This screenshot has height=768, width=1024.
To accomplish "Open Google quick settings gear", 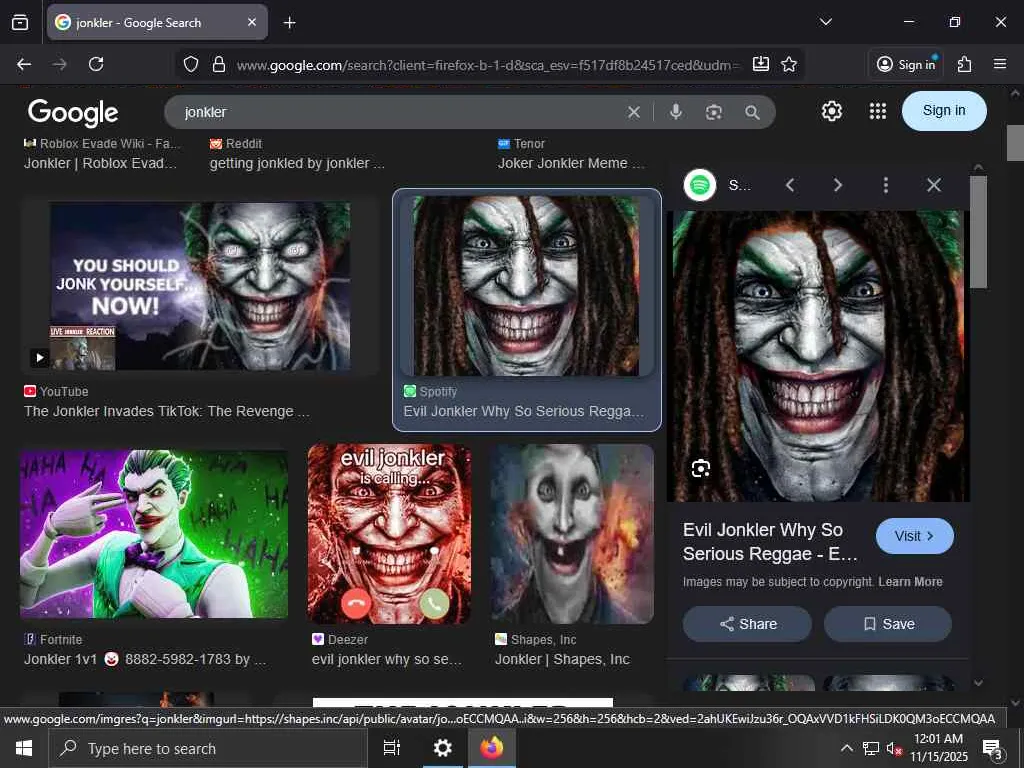I will pos(831,111).
